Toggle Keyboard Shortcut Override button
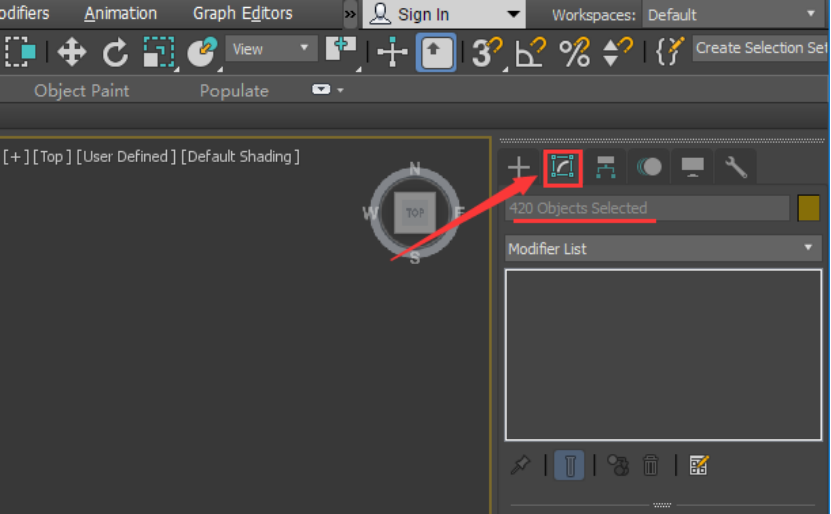The width and height of the screenshot is (831, 514). click(436, 52)
